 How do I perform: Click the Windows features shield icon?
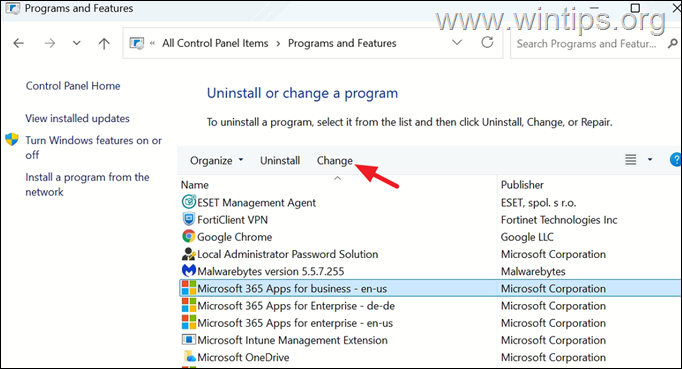12,140
